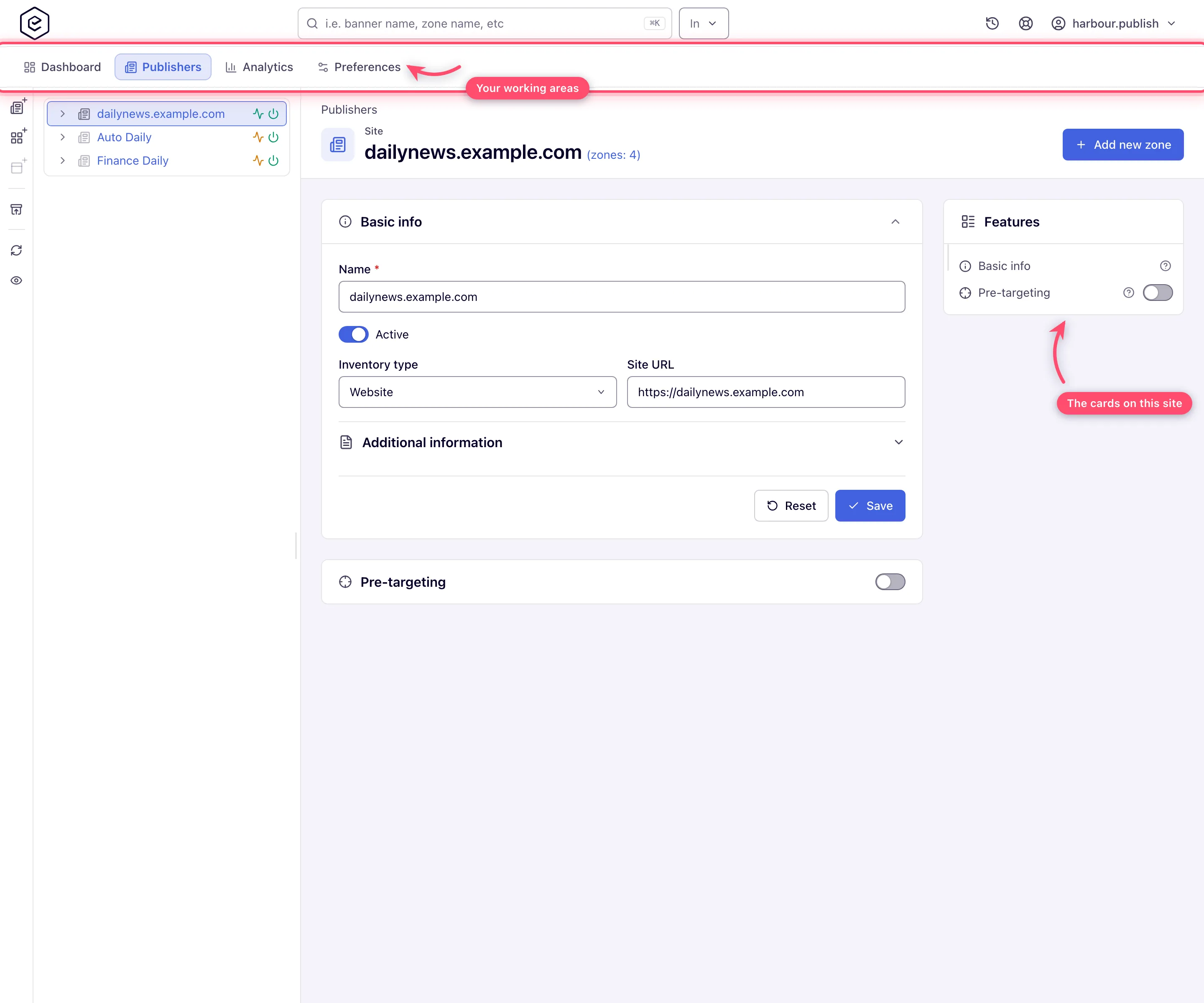The height and width of the screenshot is (1003, 1204).
Task: Click the Reset button
Action: point(791,506)
